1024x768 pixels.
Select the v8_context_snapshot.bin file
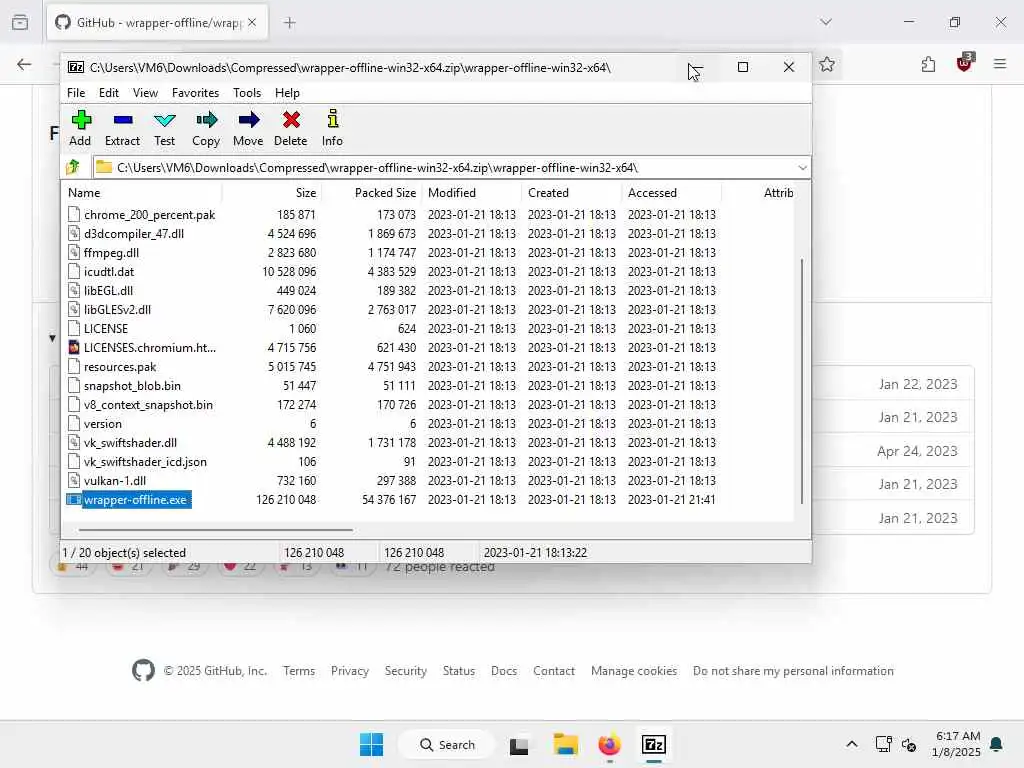(x=148, y=404)
